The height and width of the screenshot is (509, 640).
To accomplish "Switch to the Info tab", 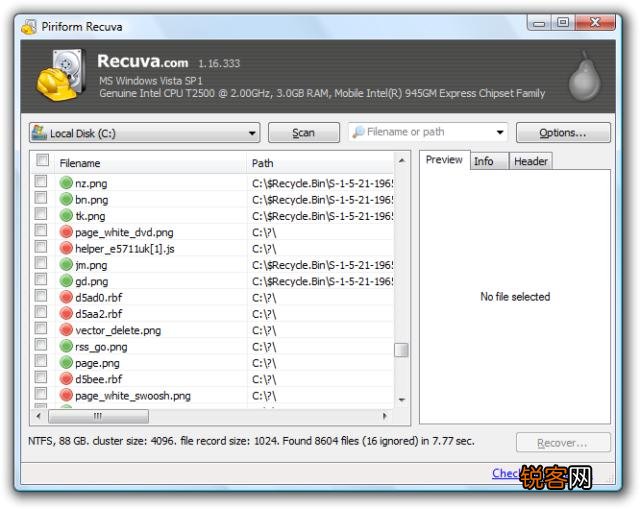I will click(x=489, y=161).
